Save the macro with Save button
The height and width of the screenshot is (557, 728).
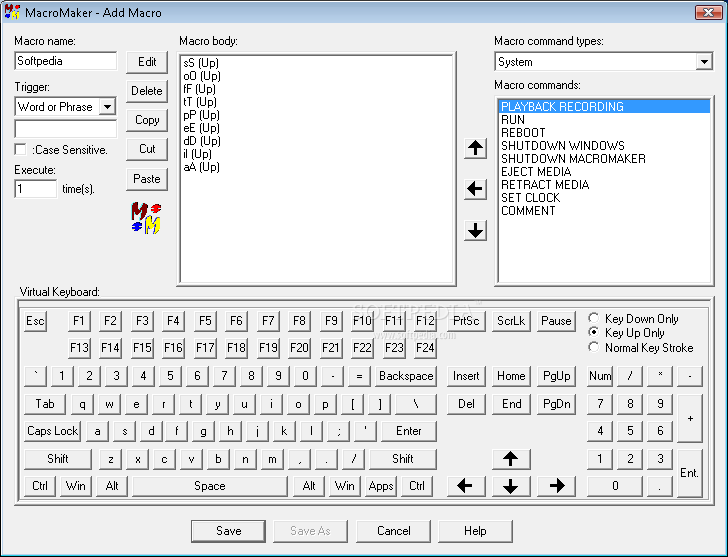click(228, 531)
